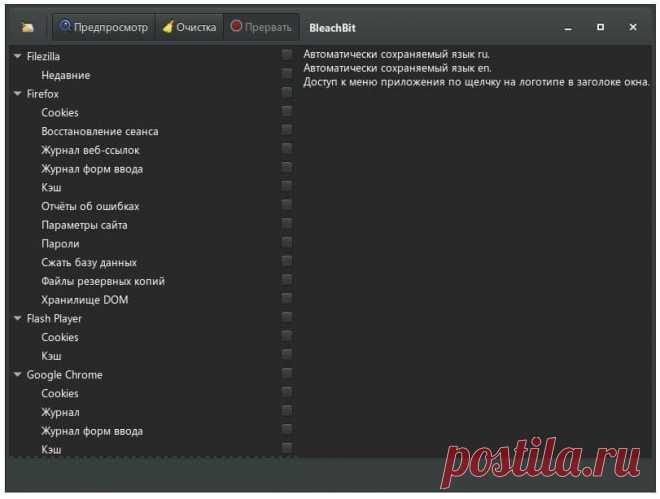Select the Недавние item under Filezilla

click(x=66, y=75)
